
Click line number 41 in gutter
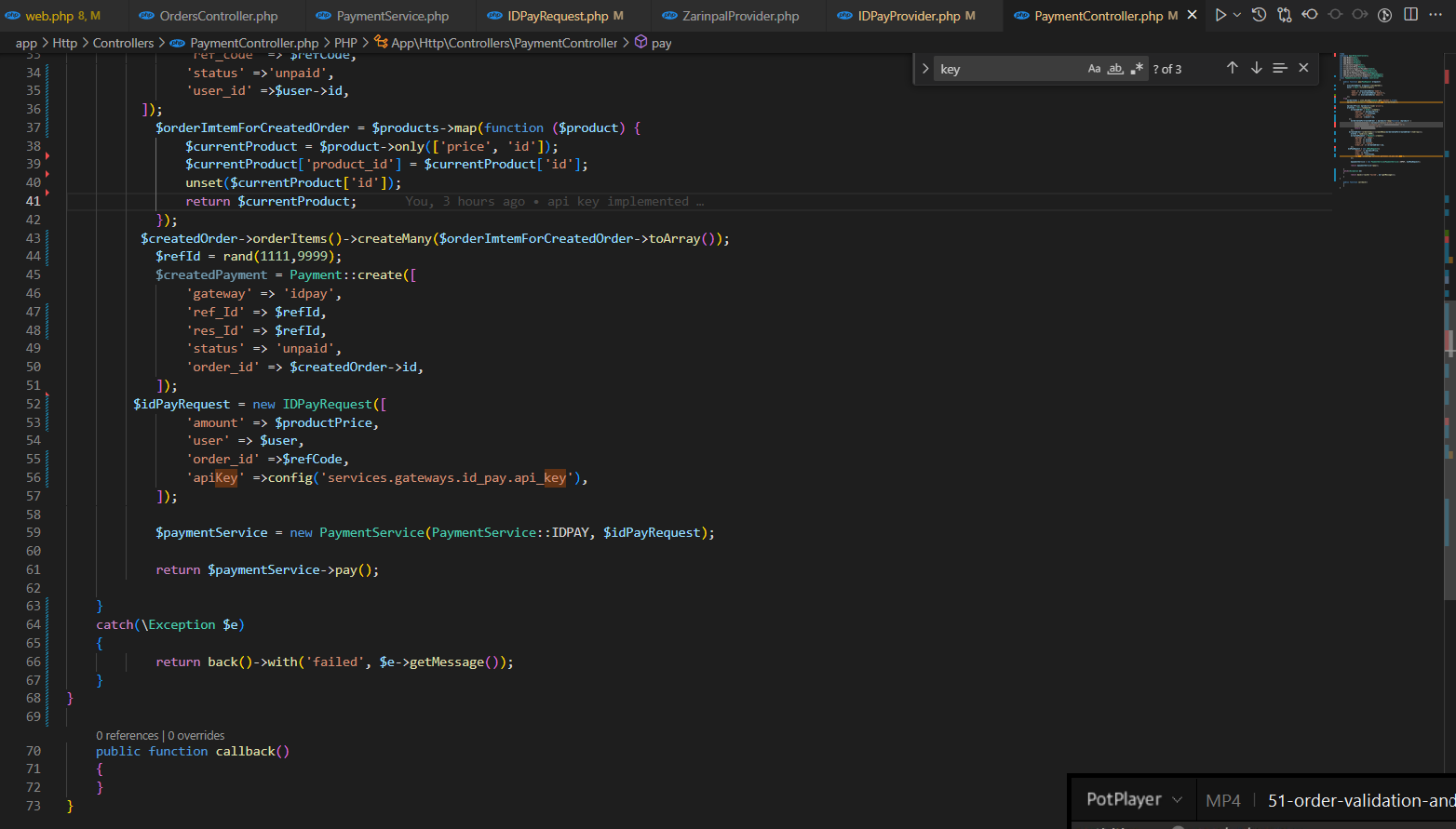pos(34,201)
